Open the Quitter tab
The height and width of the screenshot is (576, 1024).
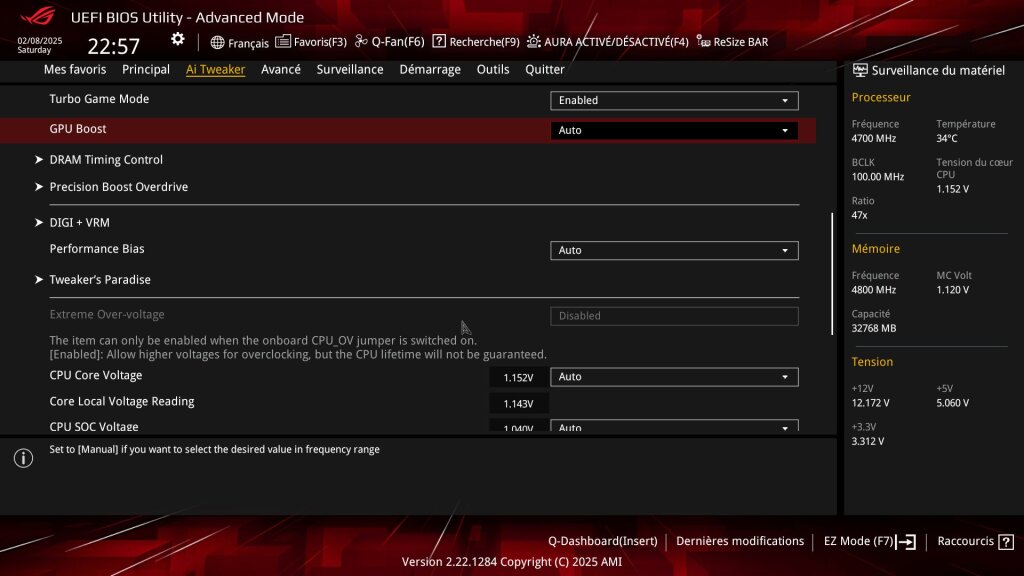(x=545, y=69)
